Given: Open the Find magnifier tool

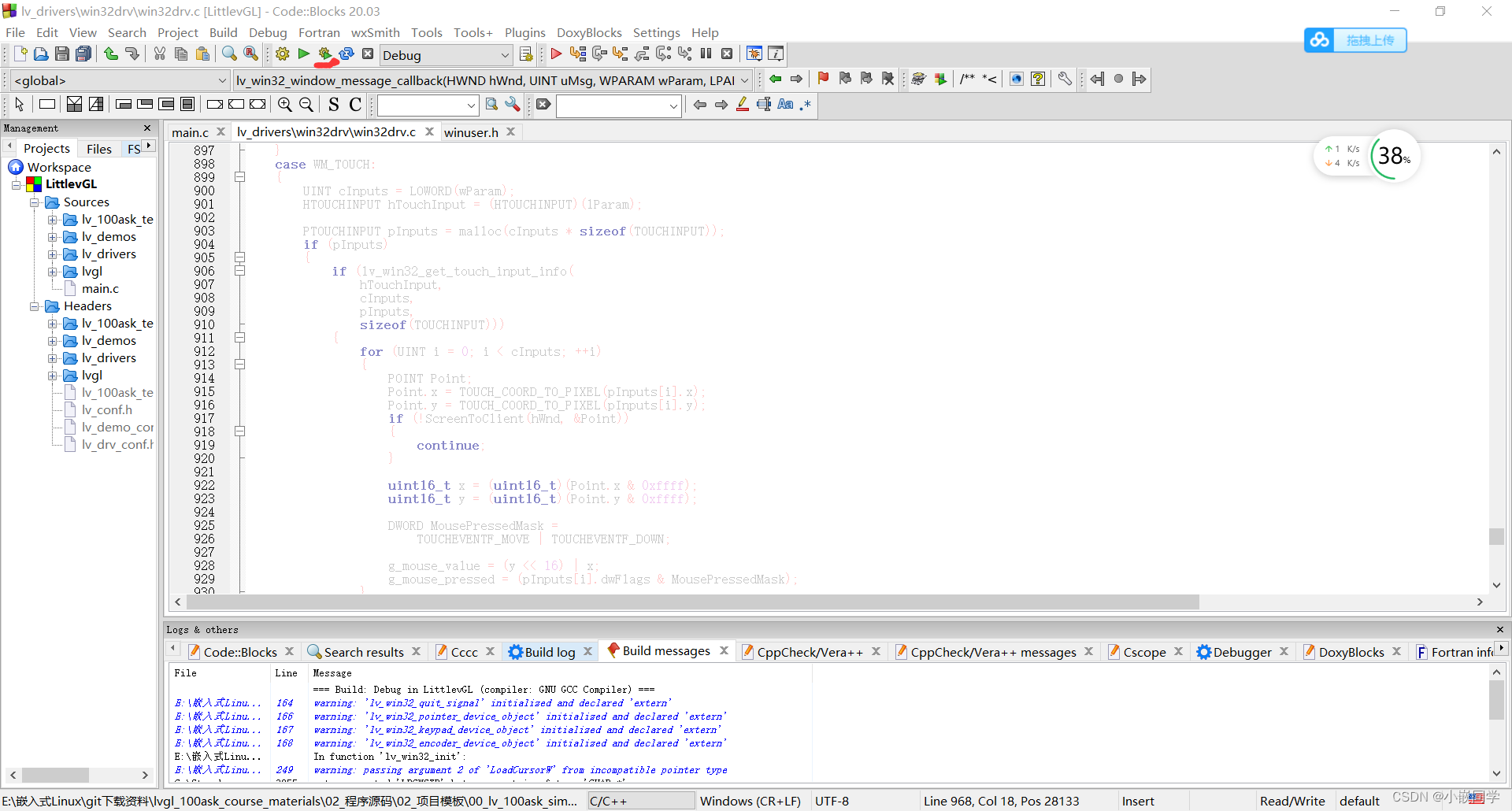Looking at the screenshot, I should 229,54.
